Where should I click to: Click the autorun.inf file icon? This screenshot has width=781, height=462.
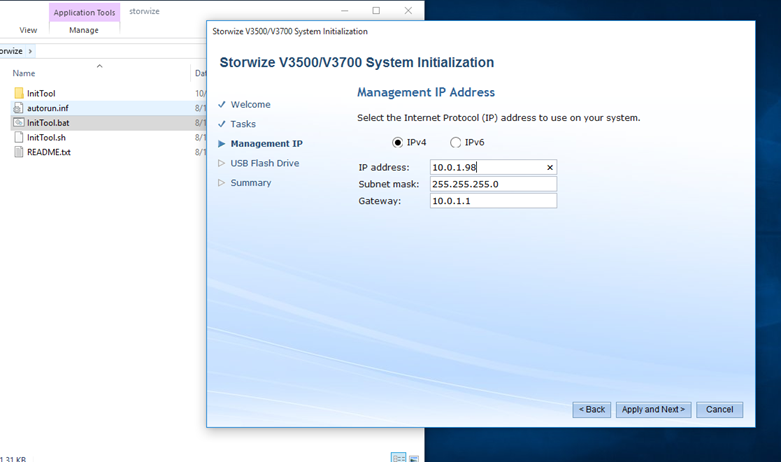point(18,108)
